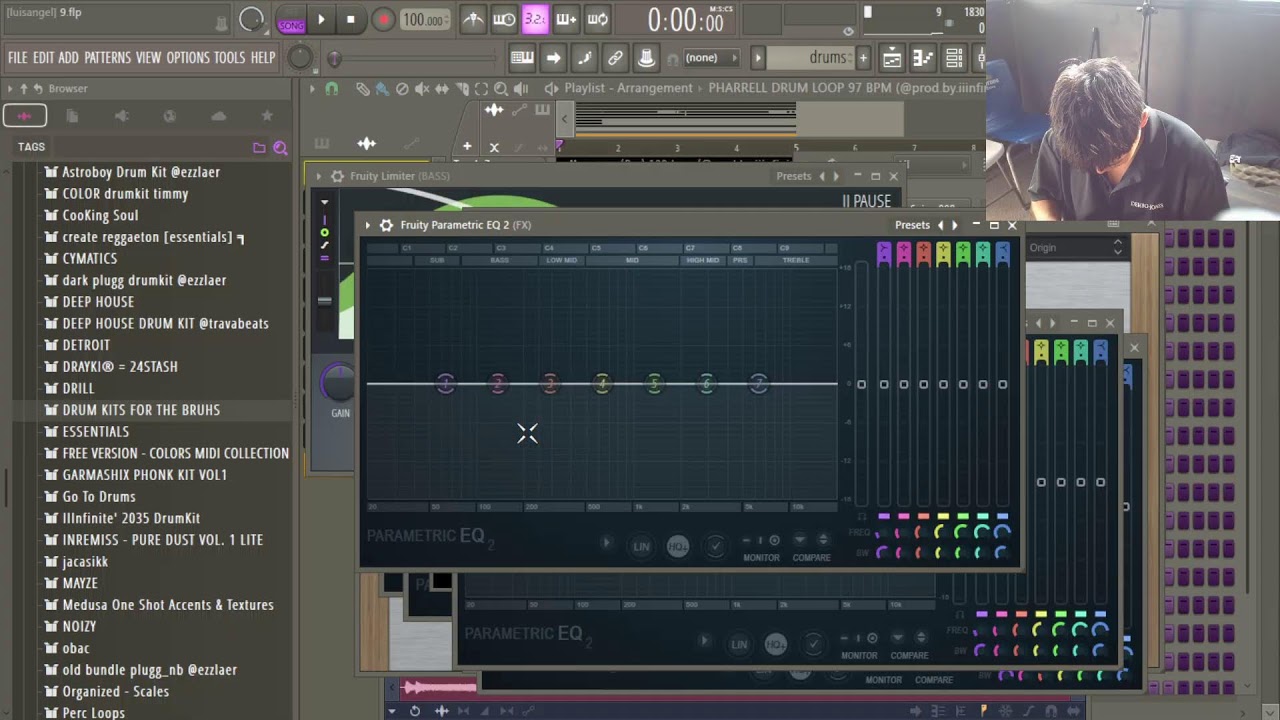Screen dimensions: 1280x720
Task: Toggle the LIN button in Parametric EQ 2
Action: click(x=642, y=547)
